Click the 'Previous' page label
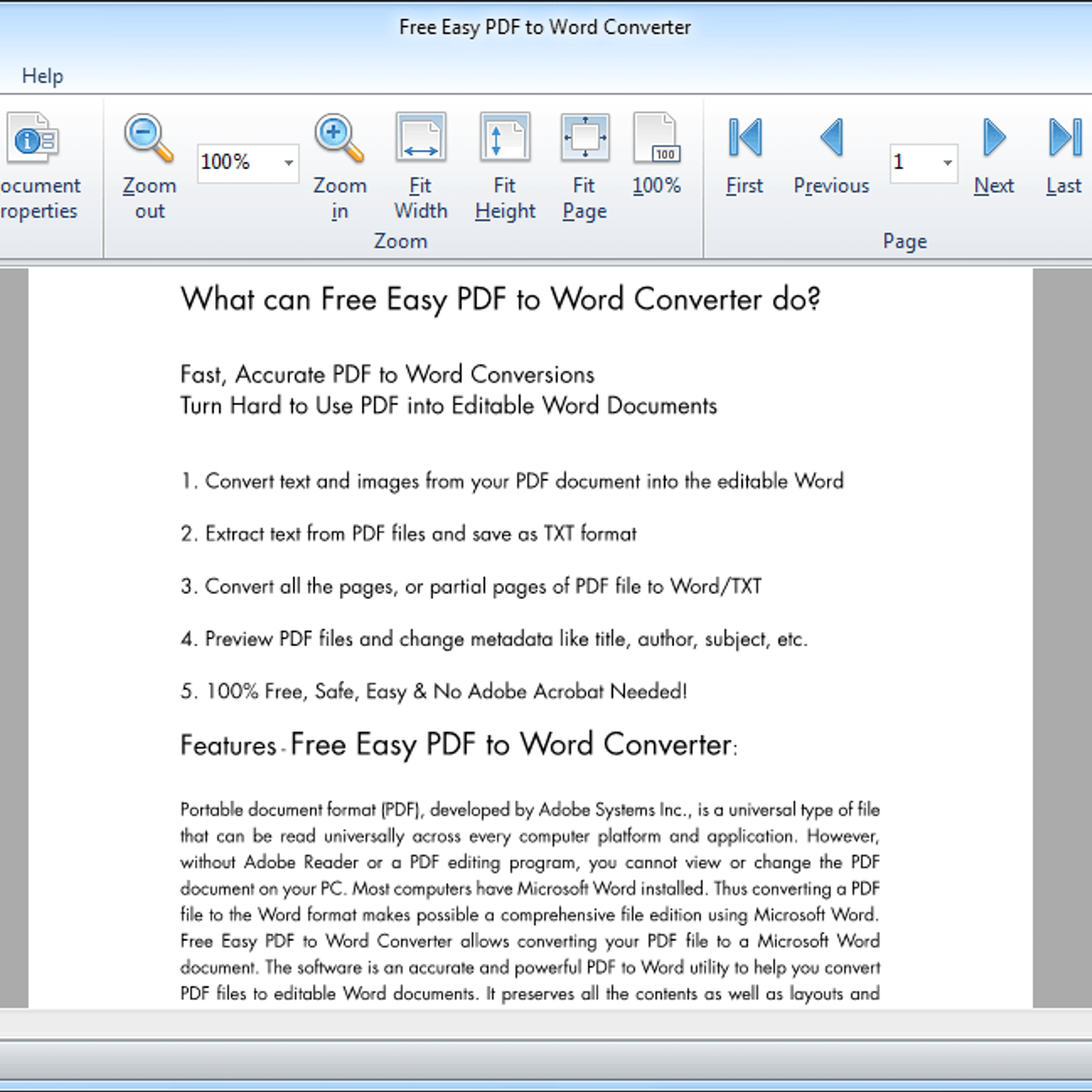 click(831, 186)
